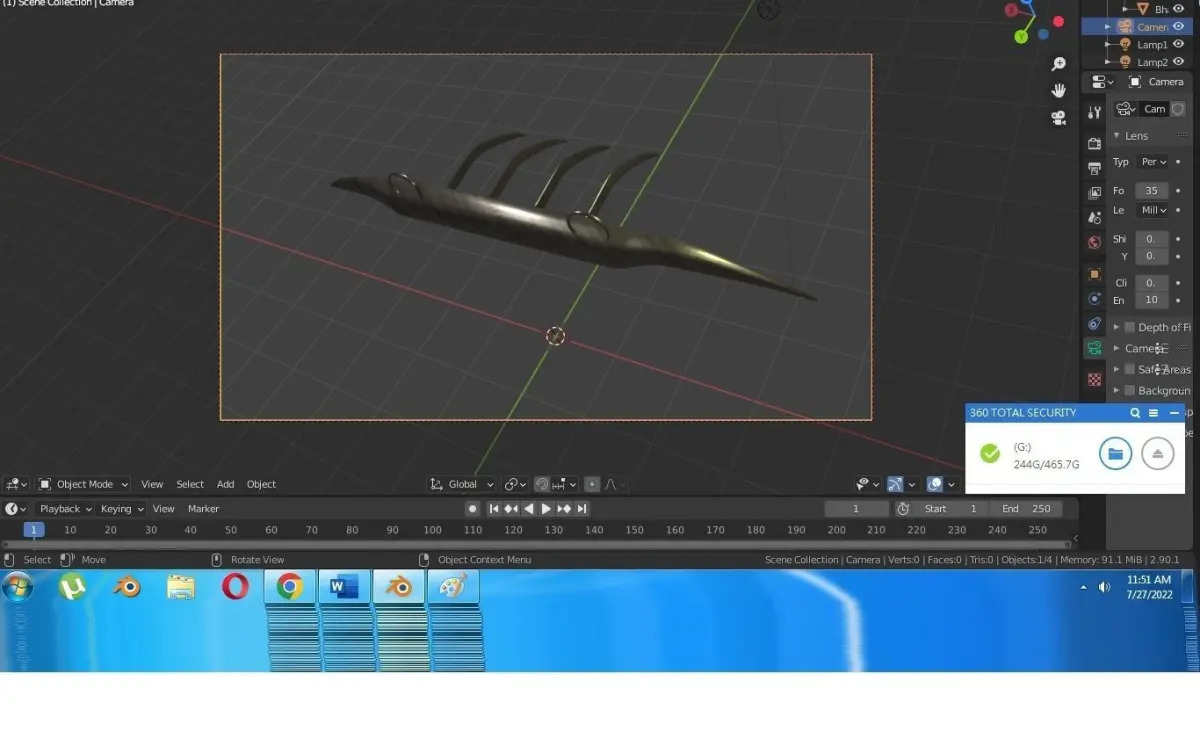This screenshot has width=1200, height=739.
Task: Open the Texture properties tab (checker icon)
Action: (x=1094, y=380)
